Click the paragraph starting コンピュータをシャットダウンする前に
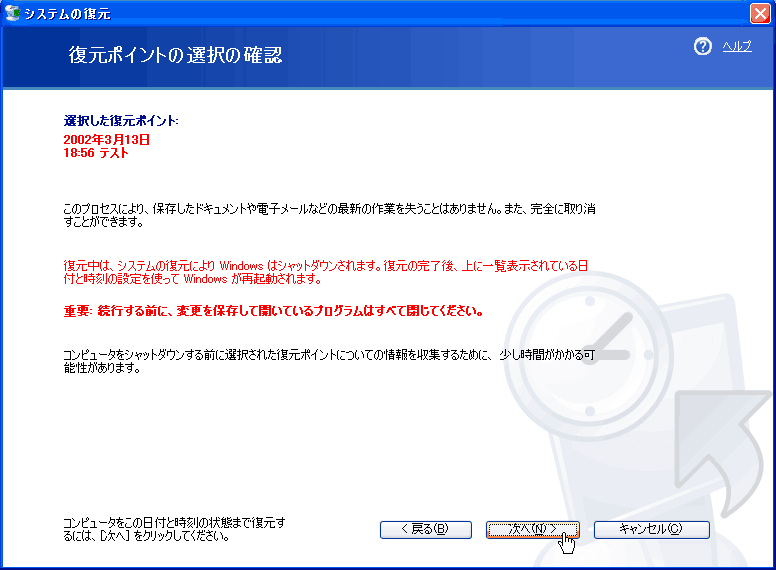The height and width of the screenshot is (570, 776). (x=329, y=361)
